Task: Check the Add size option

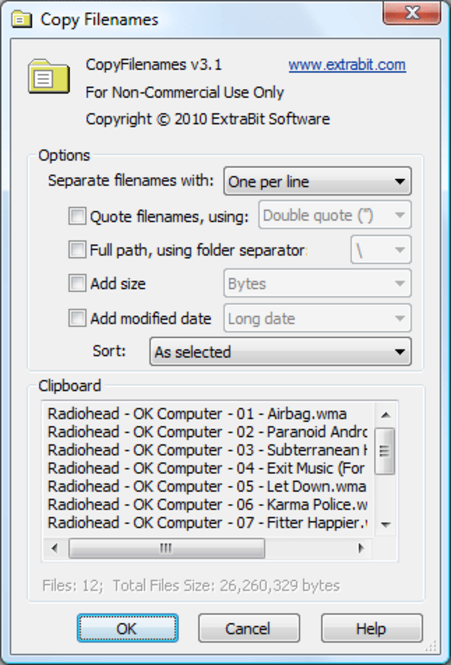Action: pos(77,283)
